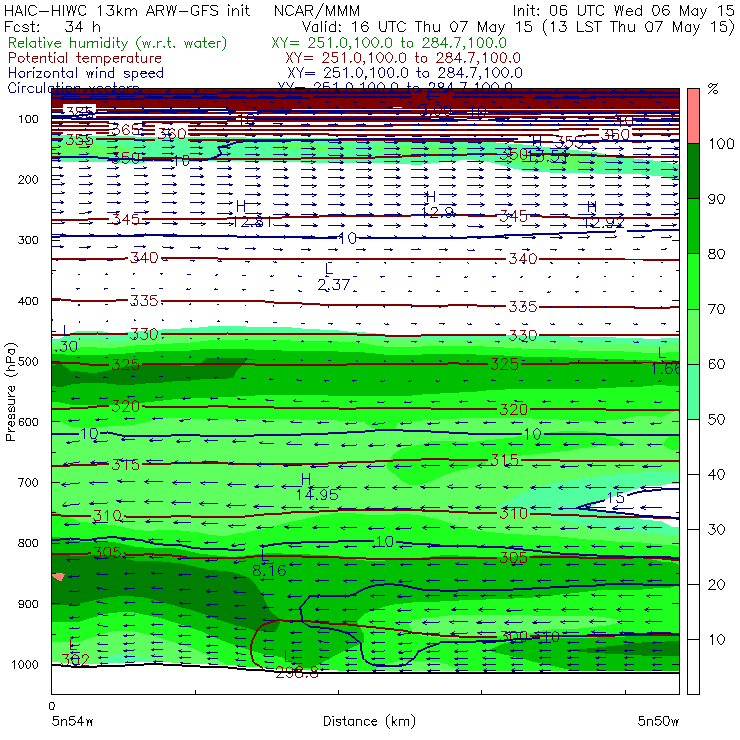740x740 pixels.
Task: Click the colorbar 90 tick label
Action: click(x=716, y=199)
